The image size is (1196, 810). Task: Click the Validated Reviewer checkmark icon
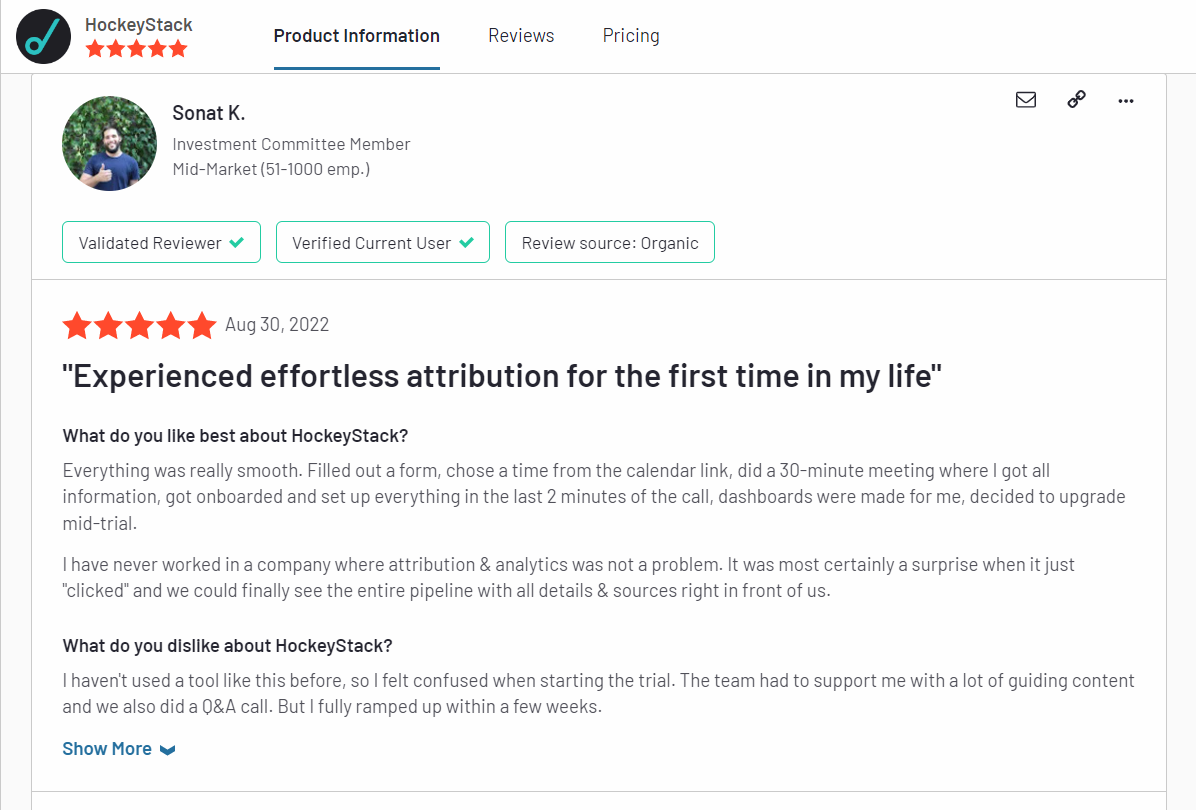pyautogui.click(x=237, y=243)
